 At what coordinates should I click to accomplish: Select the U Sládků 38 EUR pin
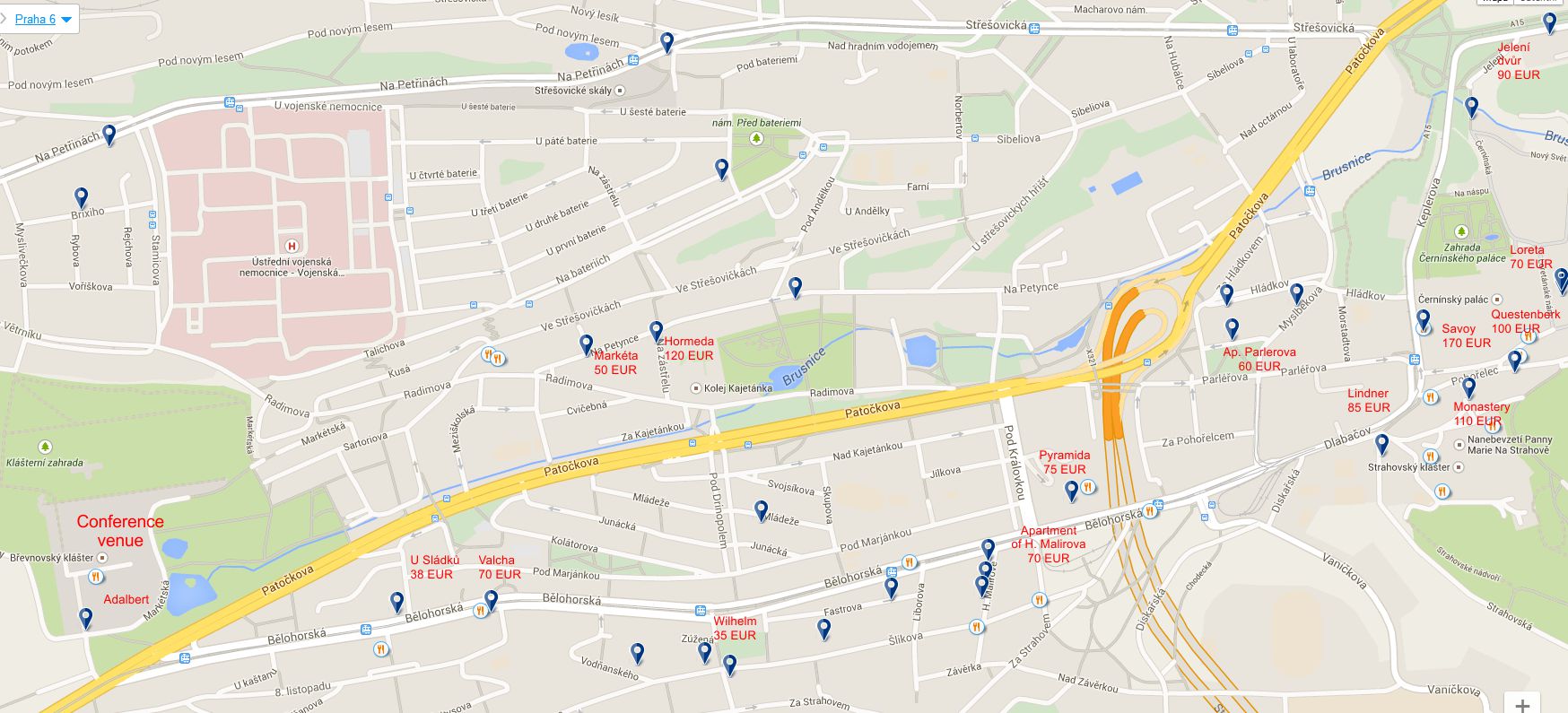pyautogui.click(x=397, y=602)
